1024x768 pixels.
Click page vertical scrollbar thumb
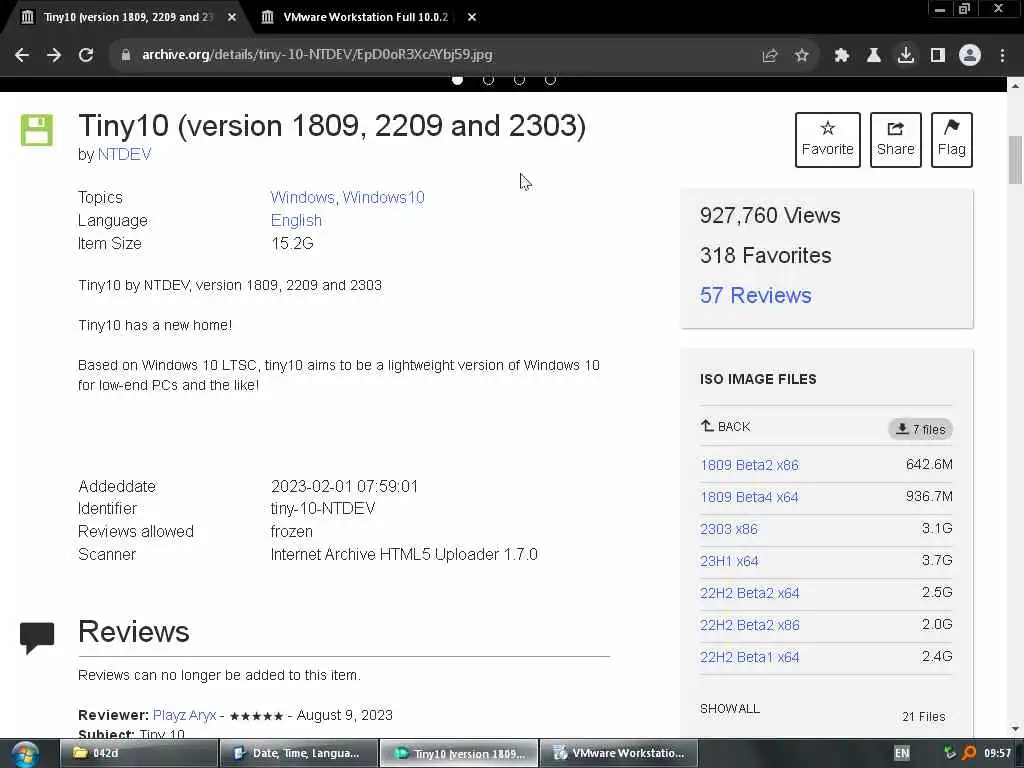pyautogui.click(x=1015, y=160)
